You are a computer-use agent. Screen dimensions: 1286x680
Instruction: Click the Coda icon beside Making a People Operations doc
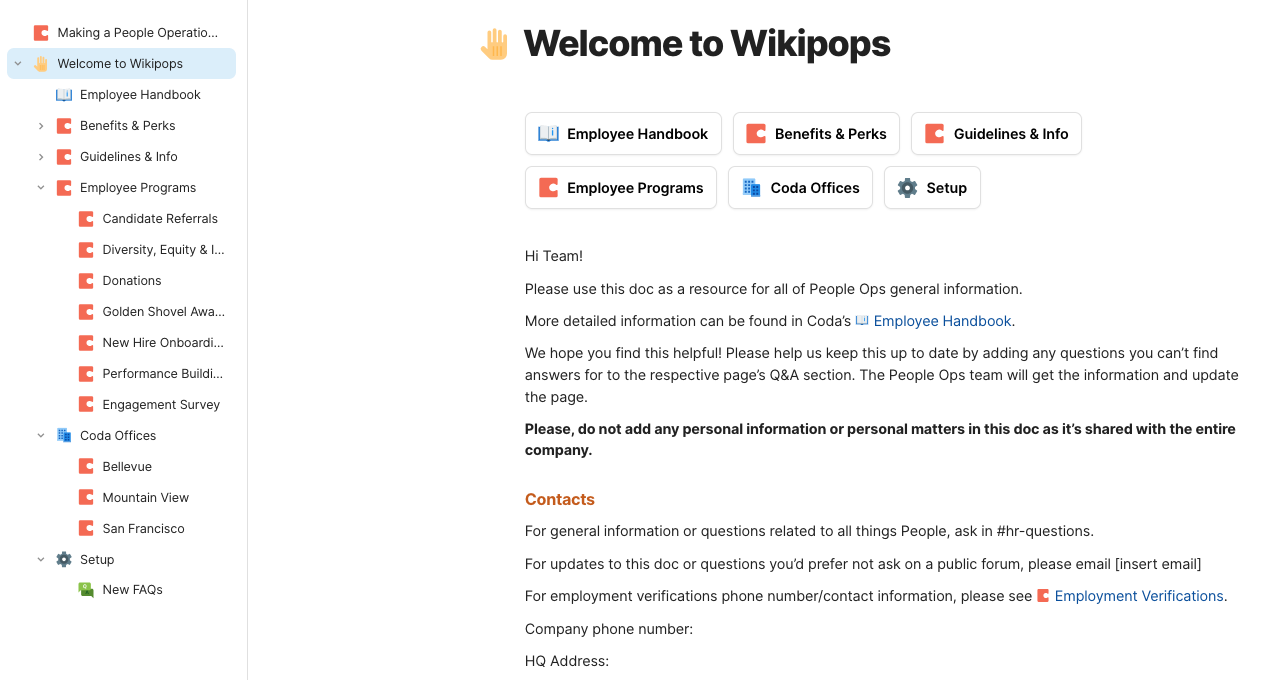point(41,33)
